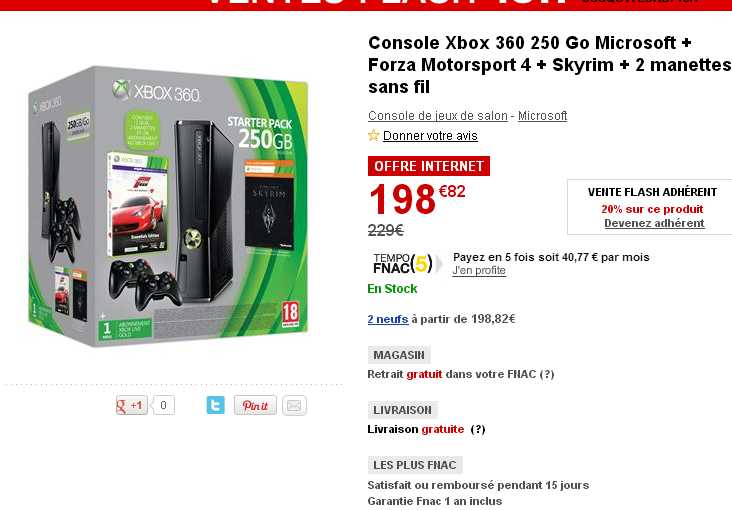
Task: Click the star icon beside Donner votre avis
Action: [373, 135]
